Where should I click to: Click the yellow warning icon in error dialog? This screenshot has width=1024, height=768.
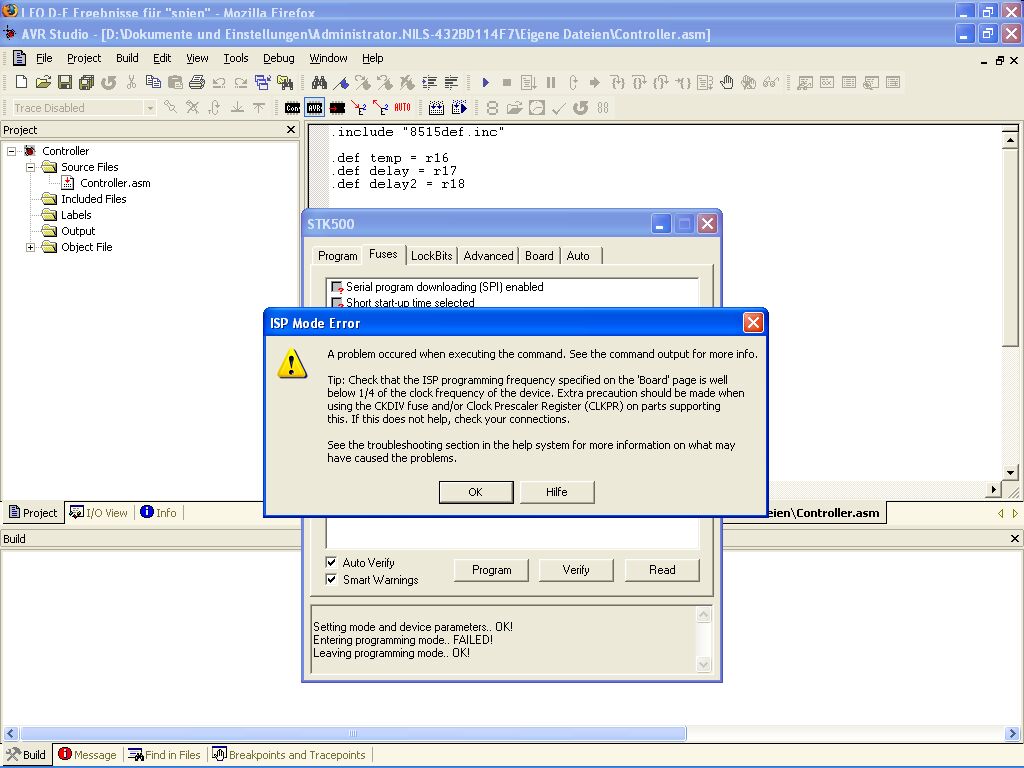(x=292, y=363)
